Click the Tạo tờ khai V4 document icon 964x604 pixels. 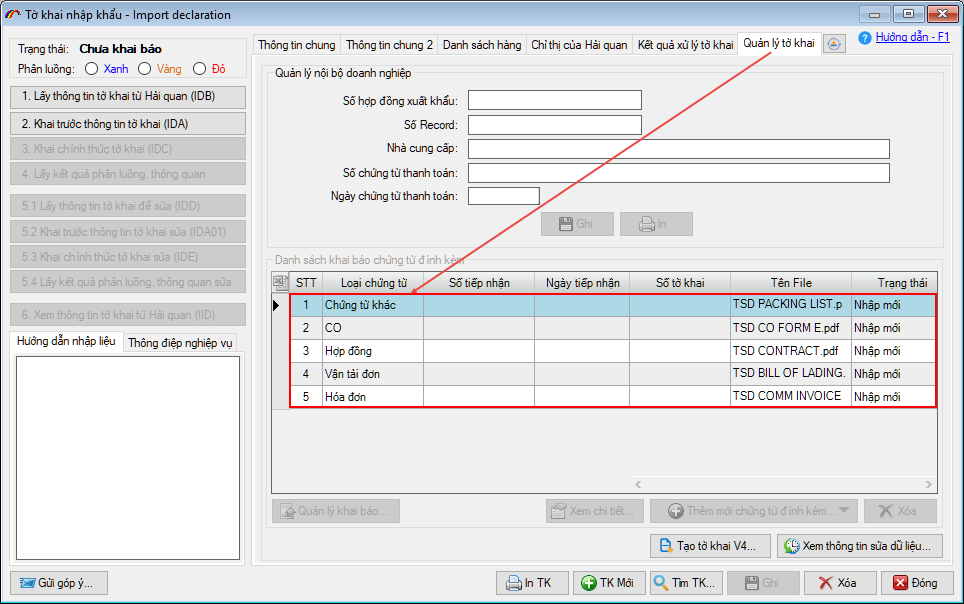667,546
